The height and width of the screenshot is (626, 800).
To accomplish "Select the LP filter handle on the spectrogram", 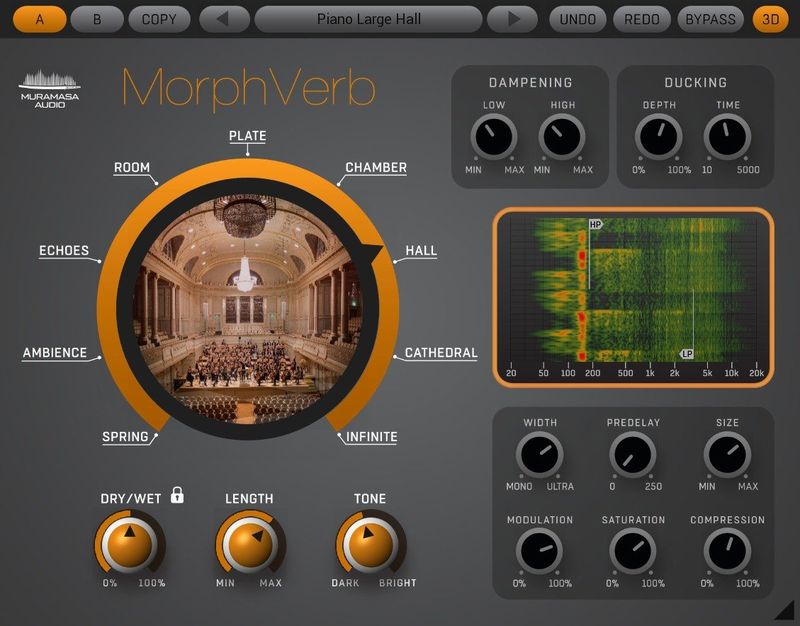I will 686,352.
